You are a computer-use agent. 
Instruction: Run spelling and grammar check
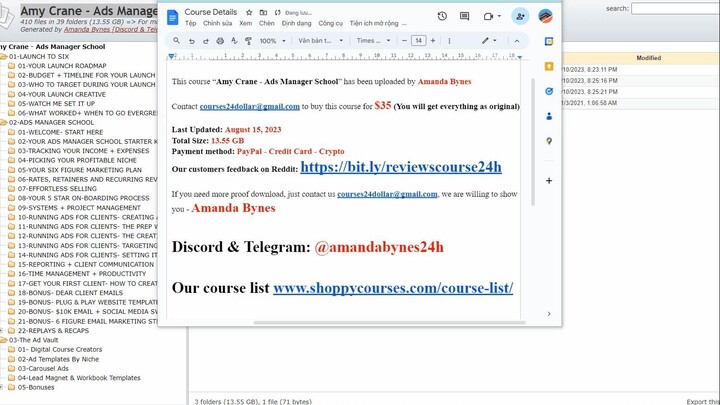[234, 41]
